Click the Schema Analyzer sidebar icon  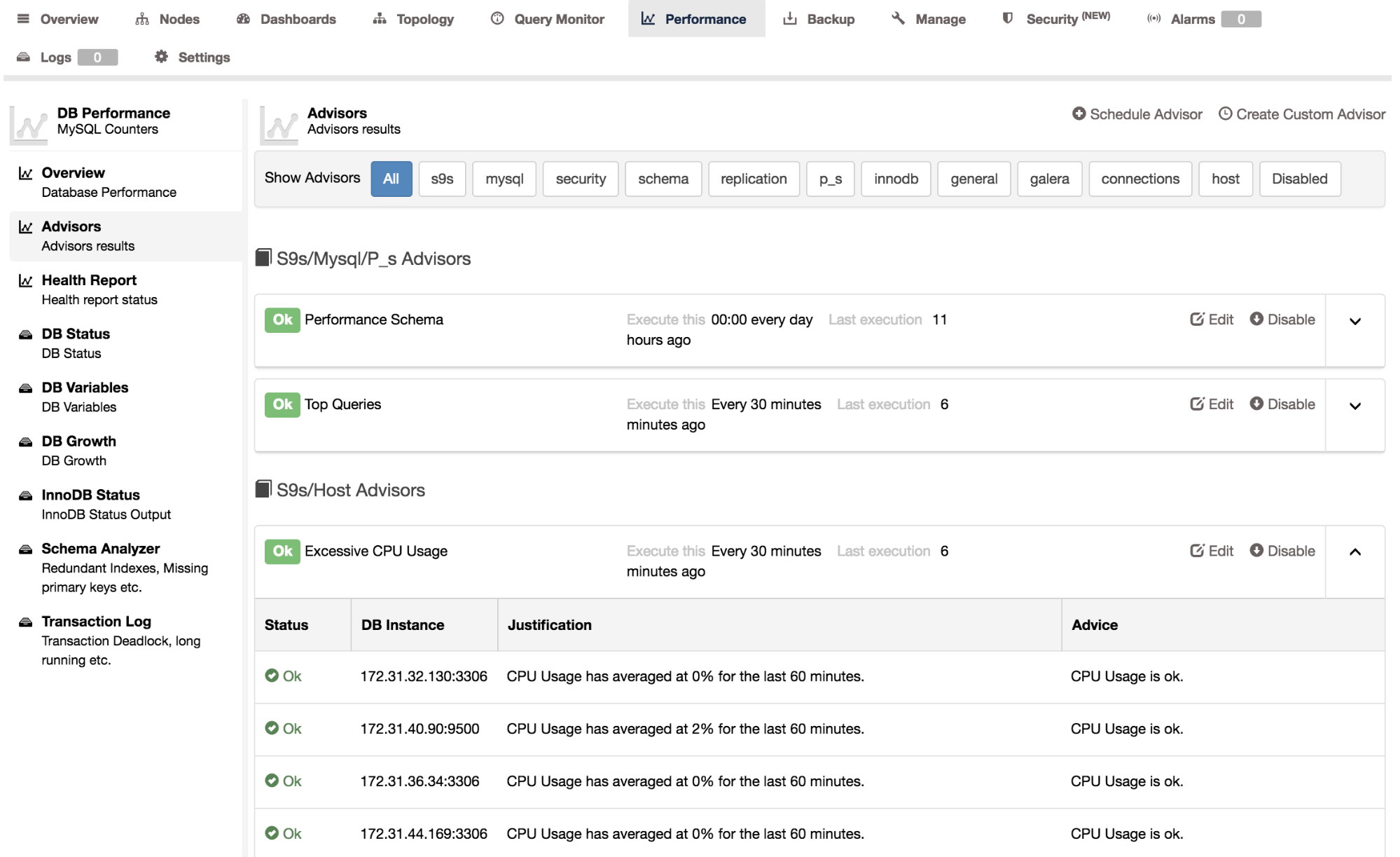point(26,549)
